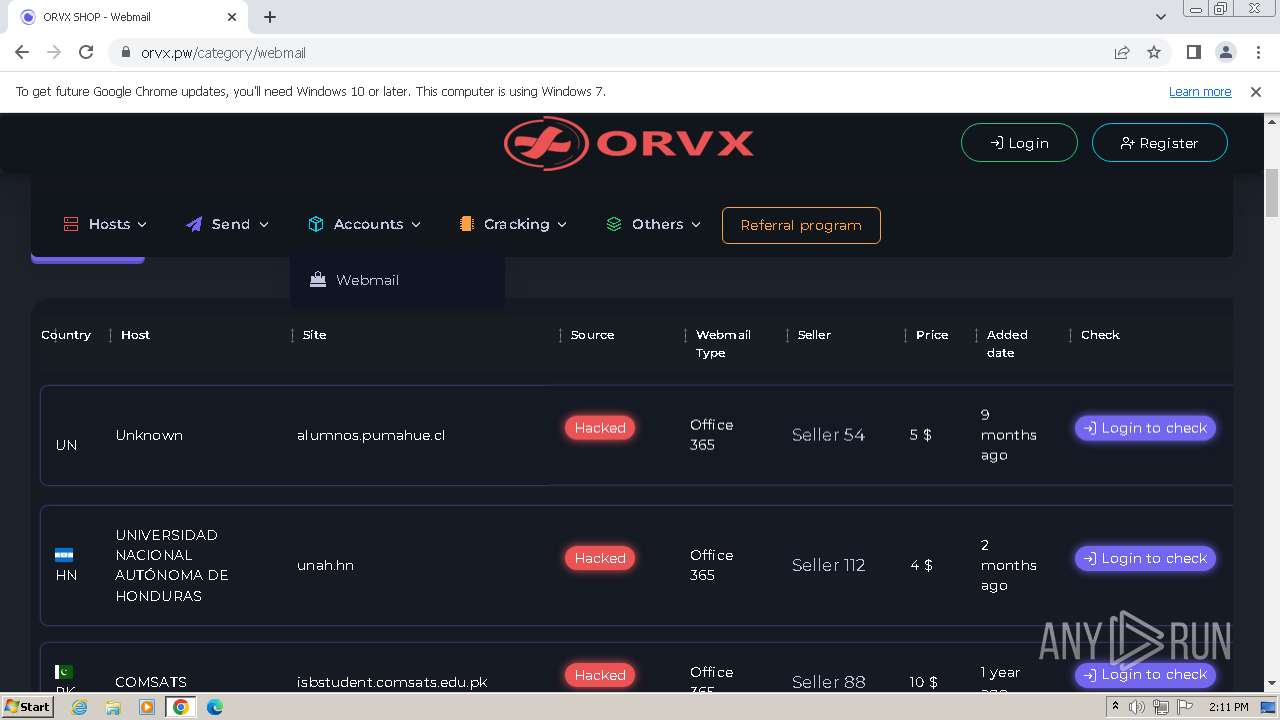The width and height of the screenshot is (1280, 720).
Task: Sort by Added date column header
Action: click(1007, 344)
